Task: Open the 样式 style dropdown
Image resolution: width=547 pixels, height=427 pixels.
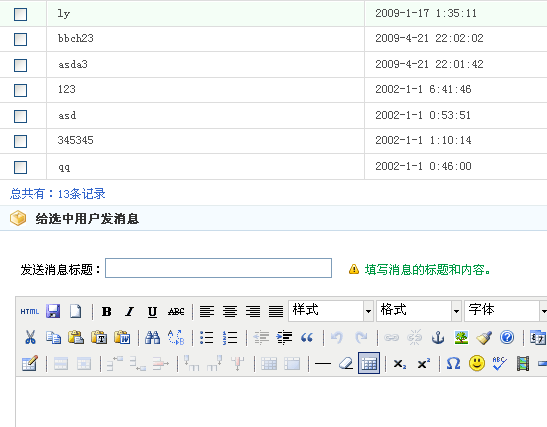Action: click(x=331, y=310)
